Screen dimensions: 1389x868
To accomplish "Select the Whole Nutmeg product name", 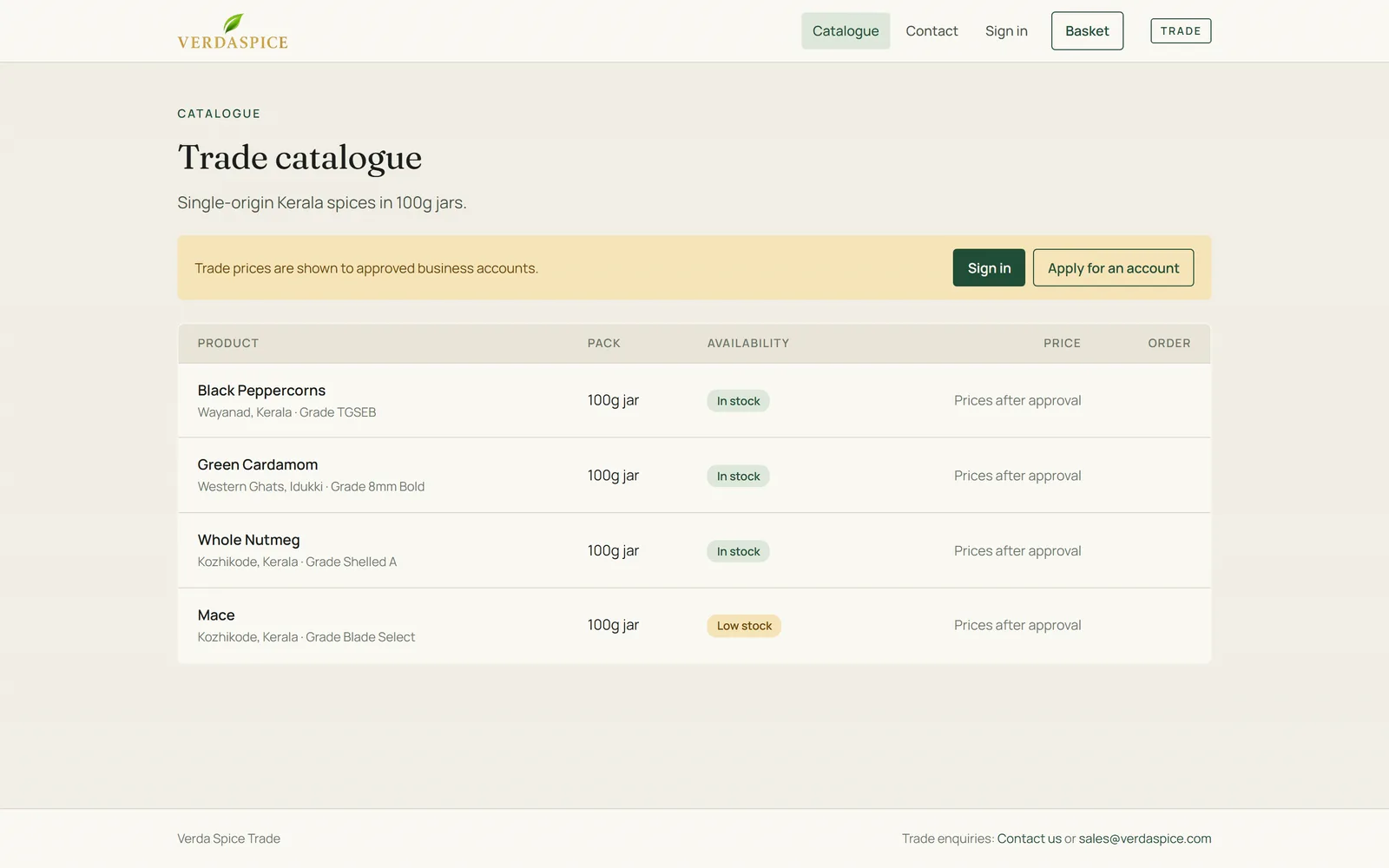I will click(x=249, y=540).
